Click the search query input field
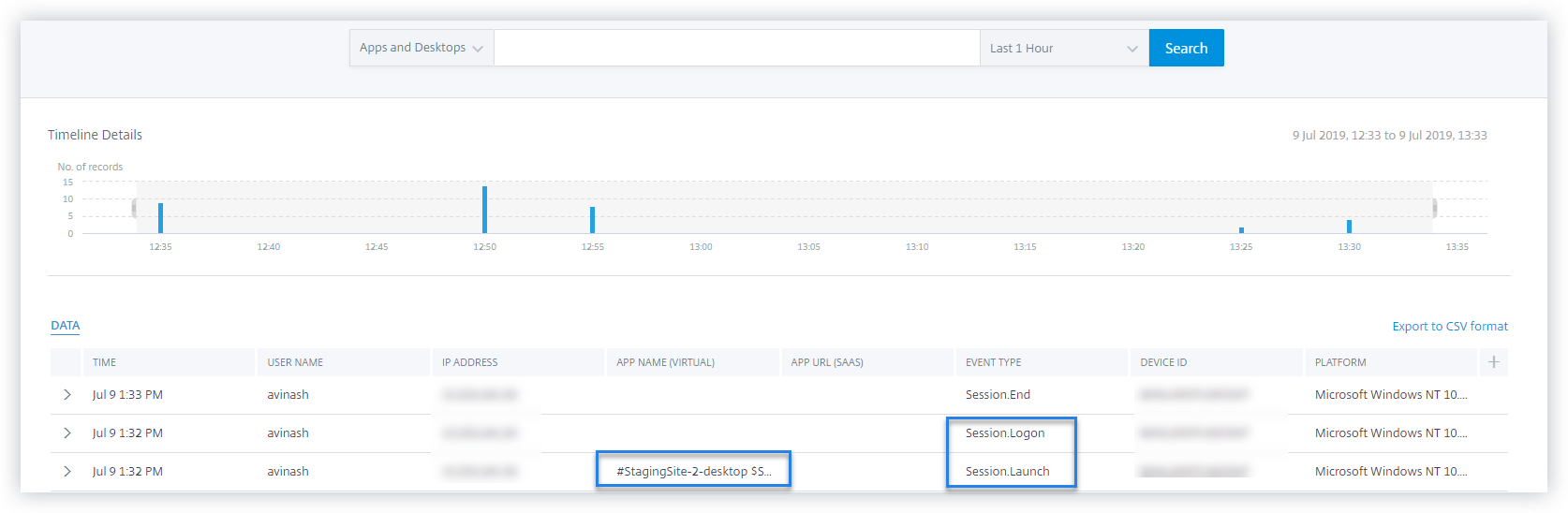This screenshot has width=1568, height=513. point(736,48)
